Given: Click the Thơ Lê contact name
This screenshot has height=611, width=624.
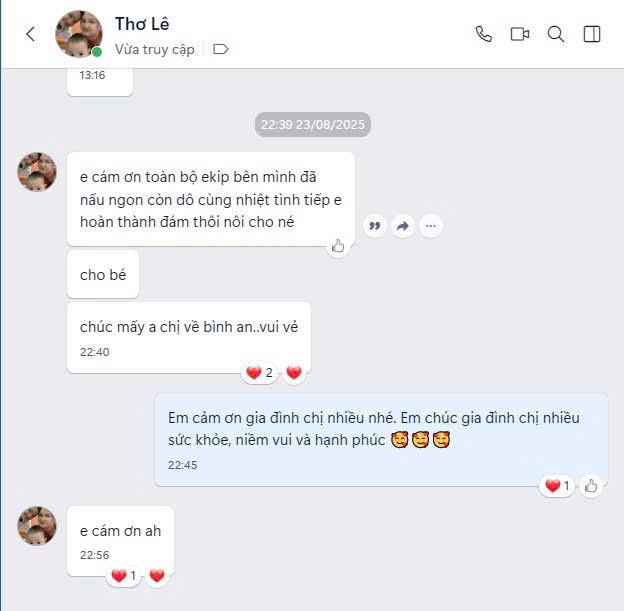Looking at the screenshot, I should tap(142, 24).
